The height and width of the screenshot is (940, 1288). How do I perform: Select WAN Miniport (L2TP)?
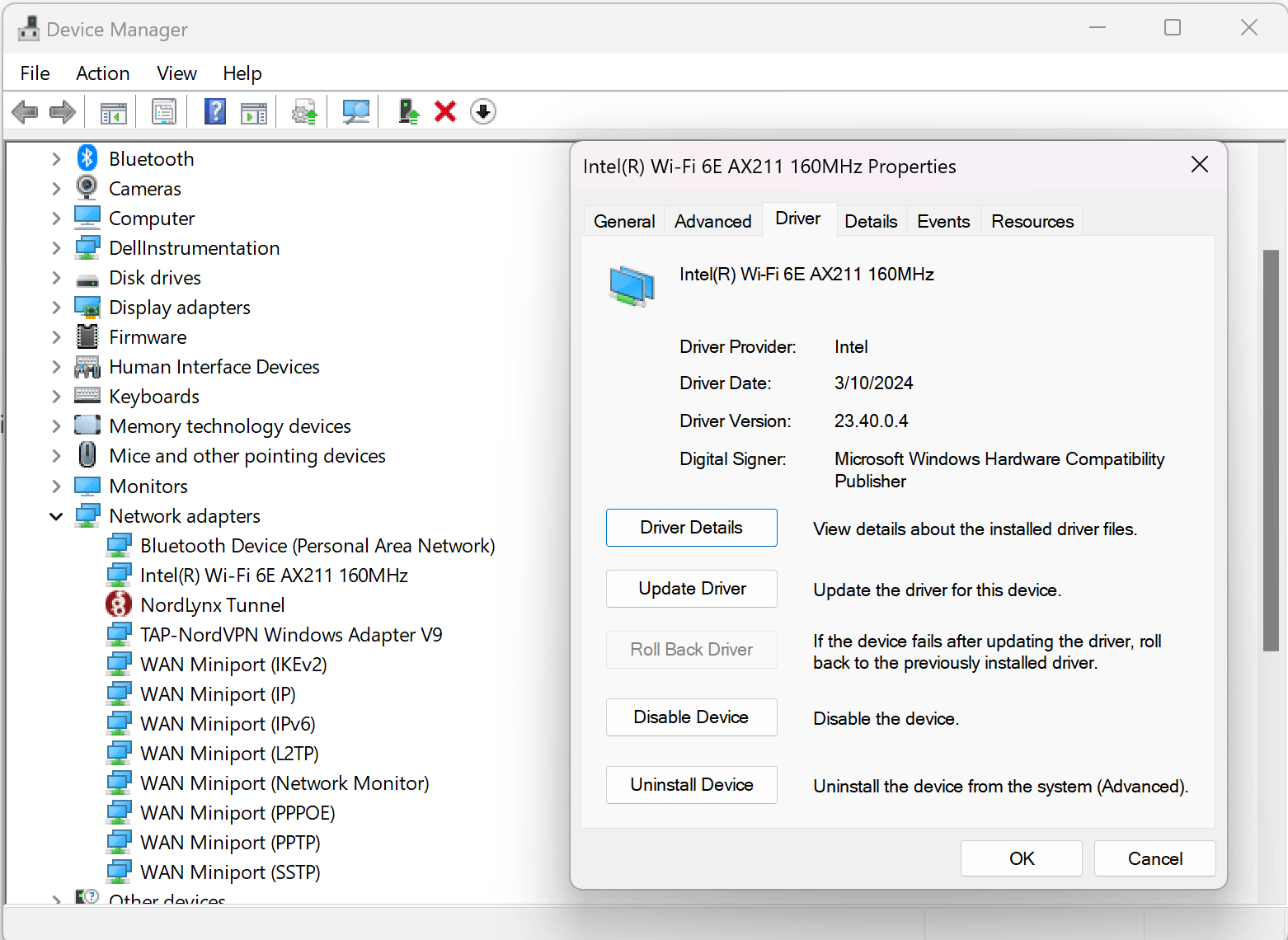coord(229,753)
